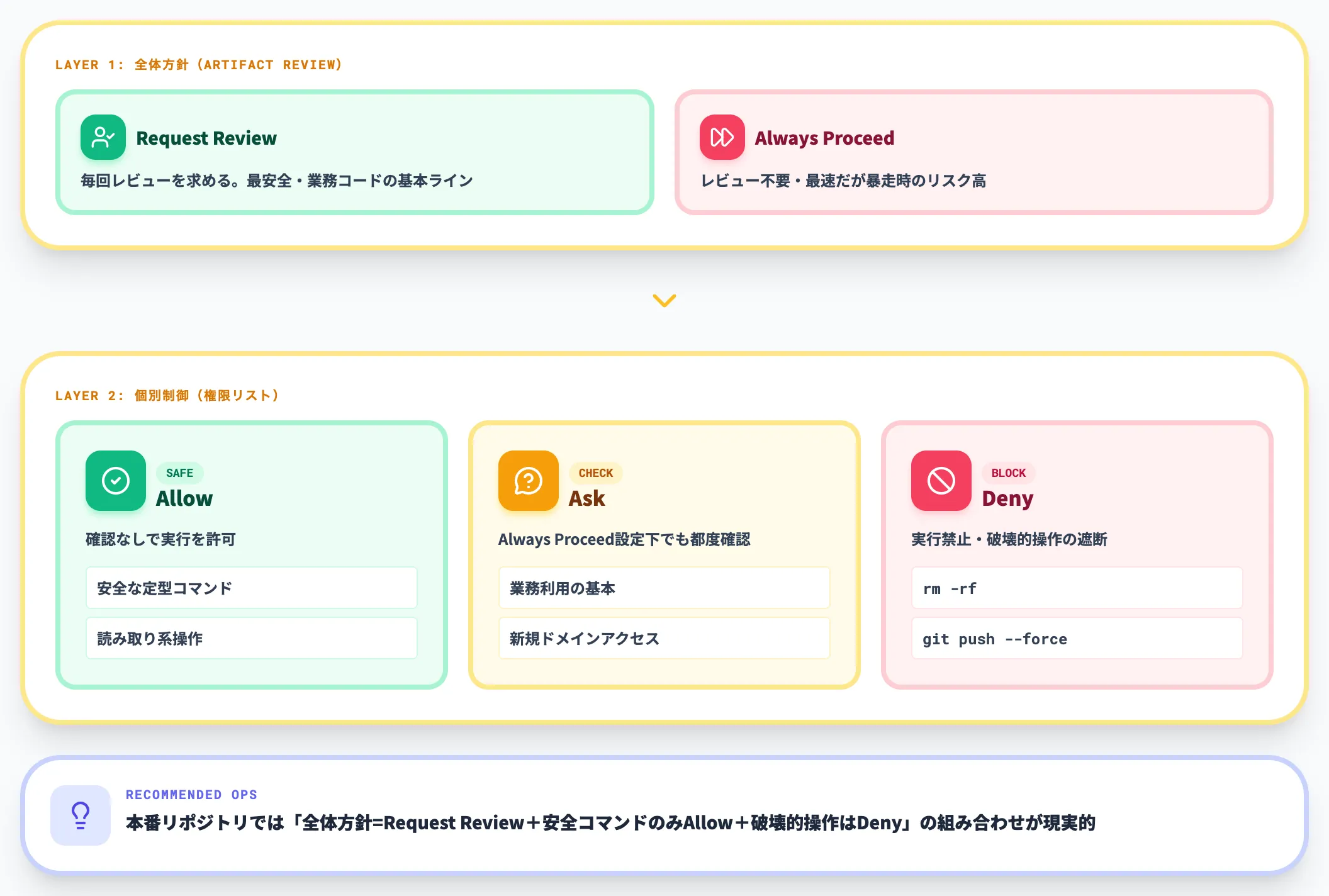
Task: Click the CHECK badge above Ask
Action: click(x=595, y=473)
